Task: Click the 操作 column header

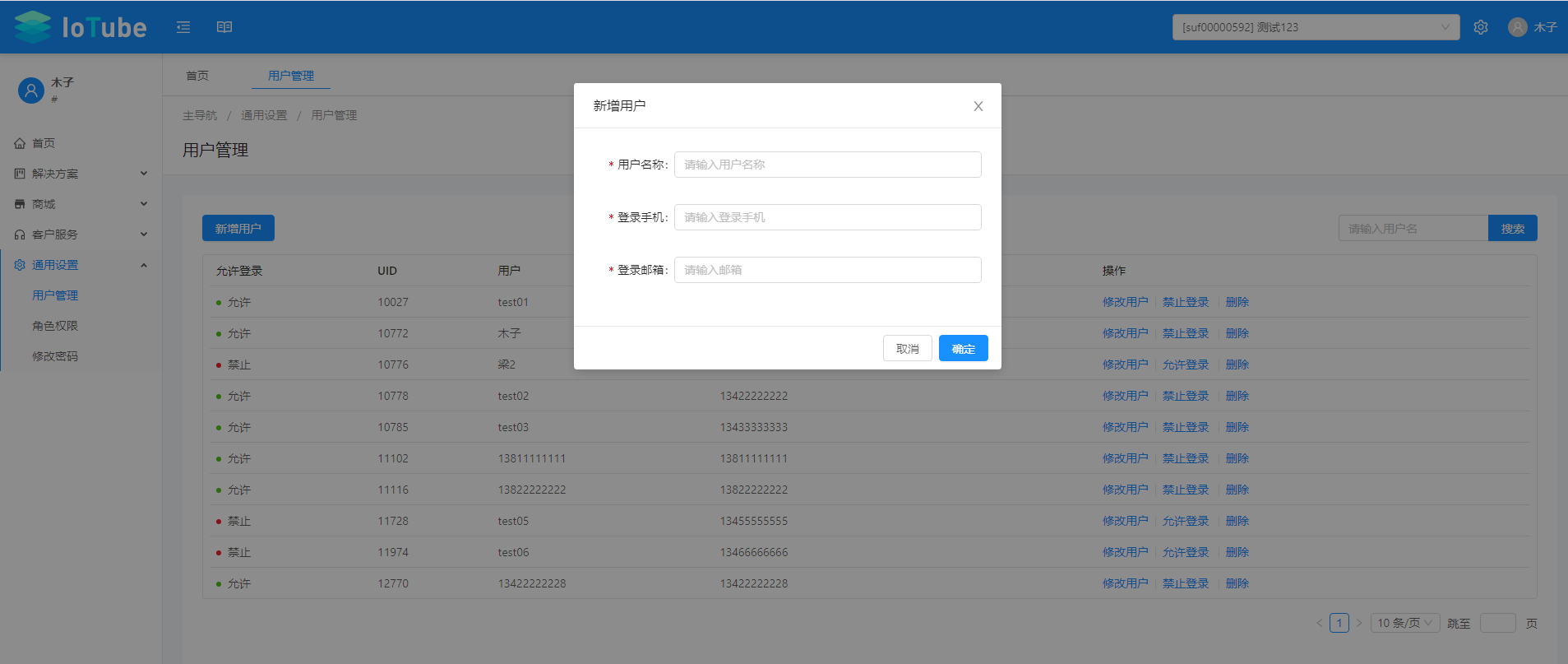Action: 1114,271
